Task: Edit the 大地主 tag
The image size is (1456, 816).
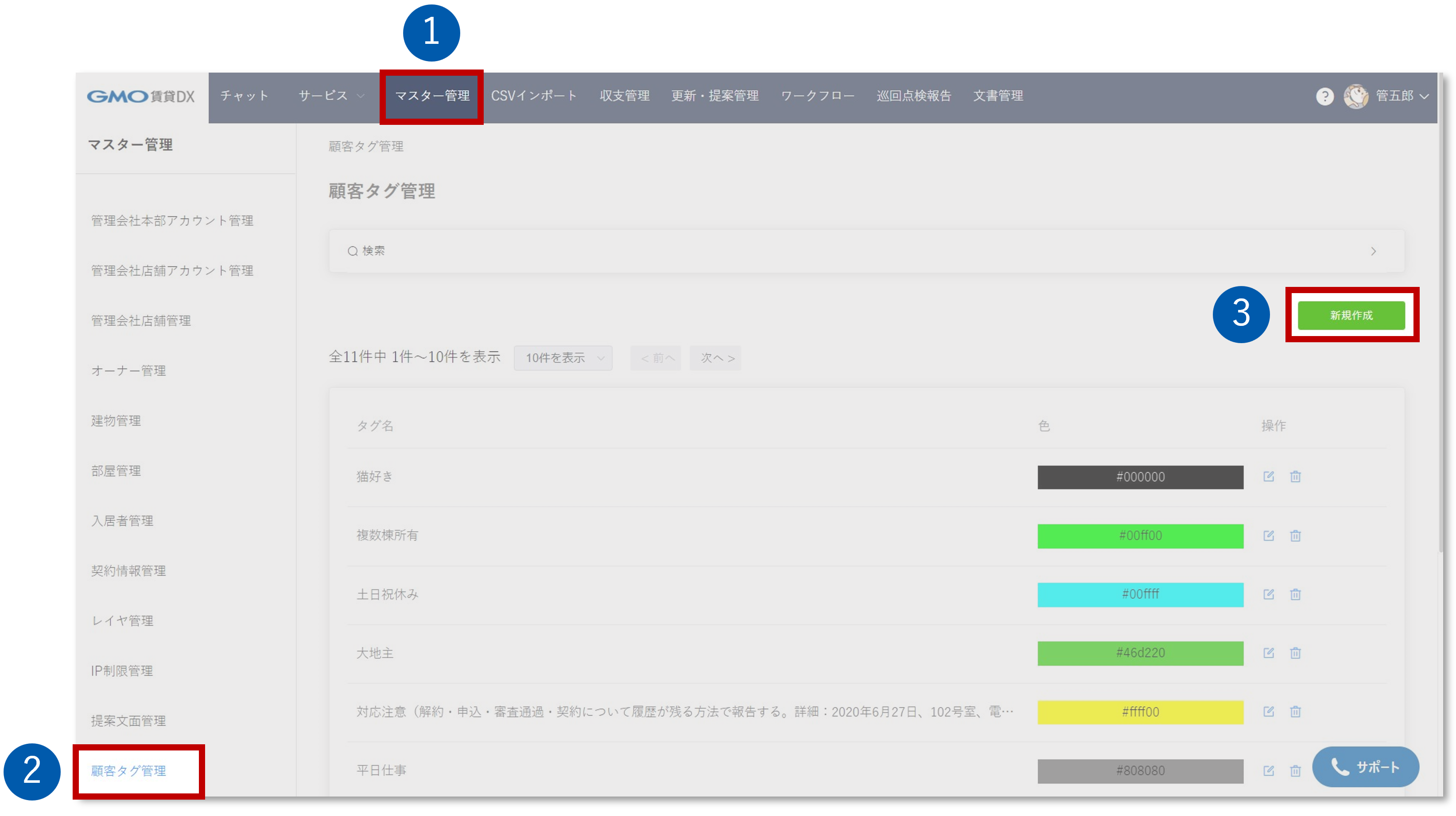Action: (1268, 653)
